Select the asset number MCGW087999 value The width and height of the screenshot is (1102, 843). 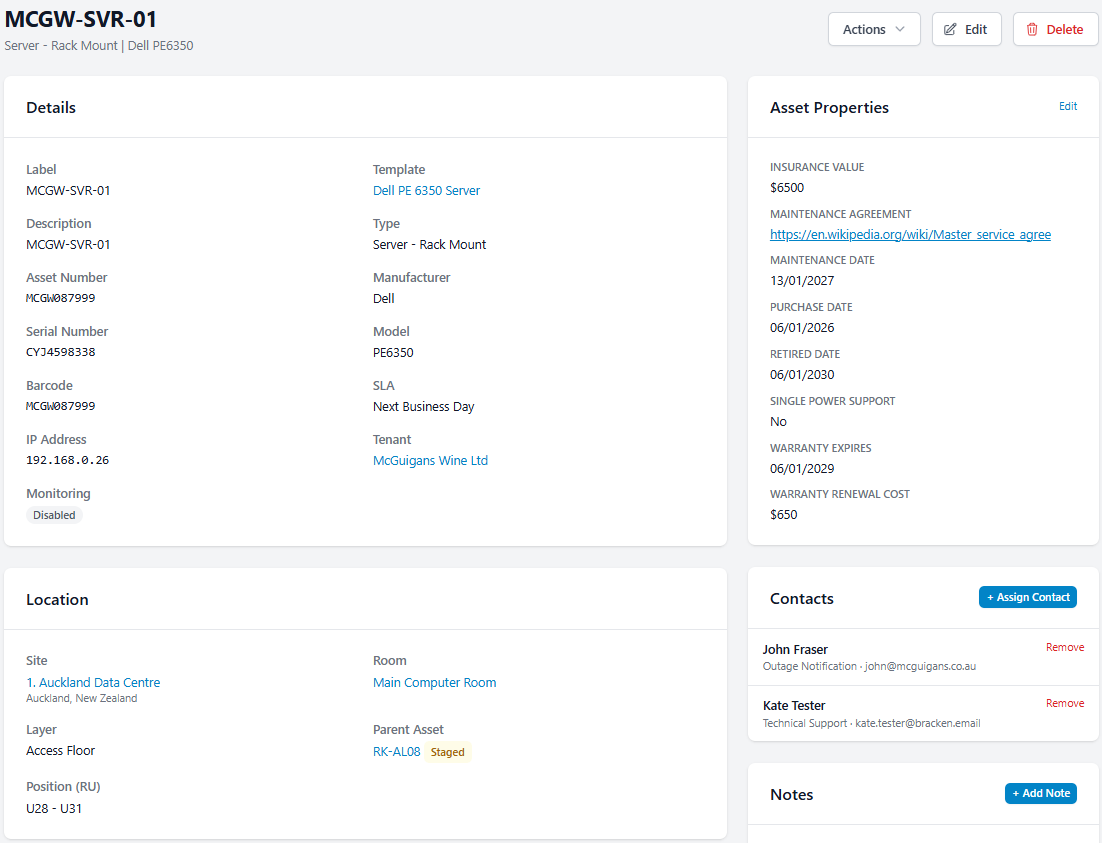(x=60, y=298)
